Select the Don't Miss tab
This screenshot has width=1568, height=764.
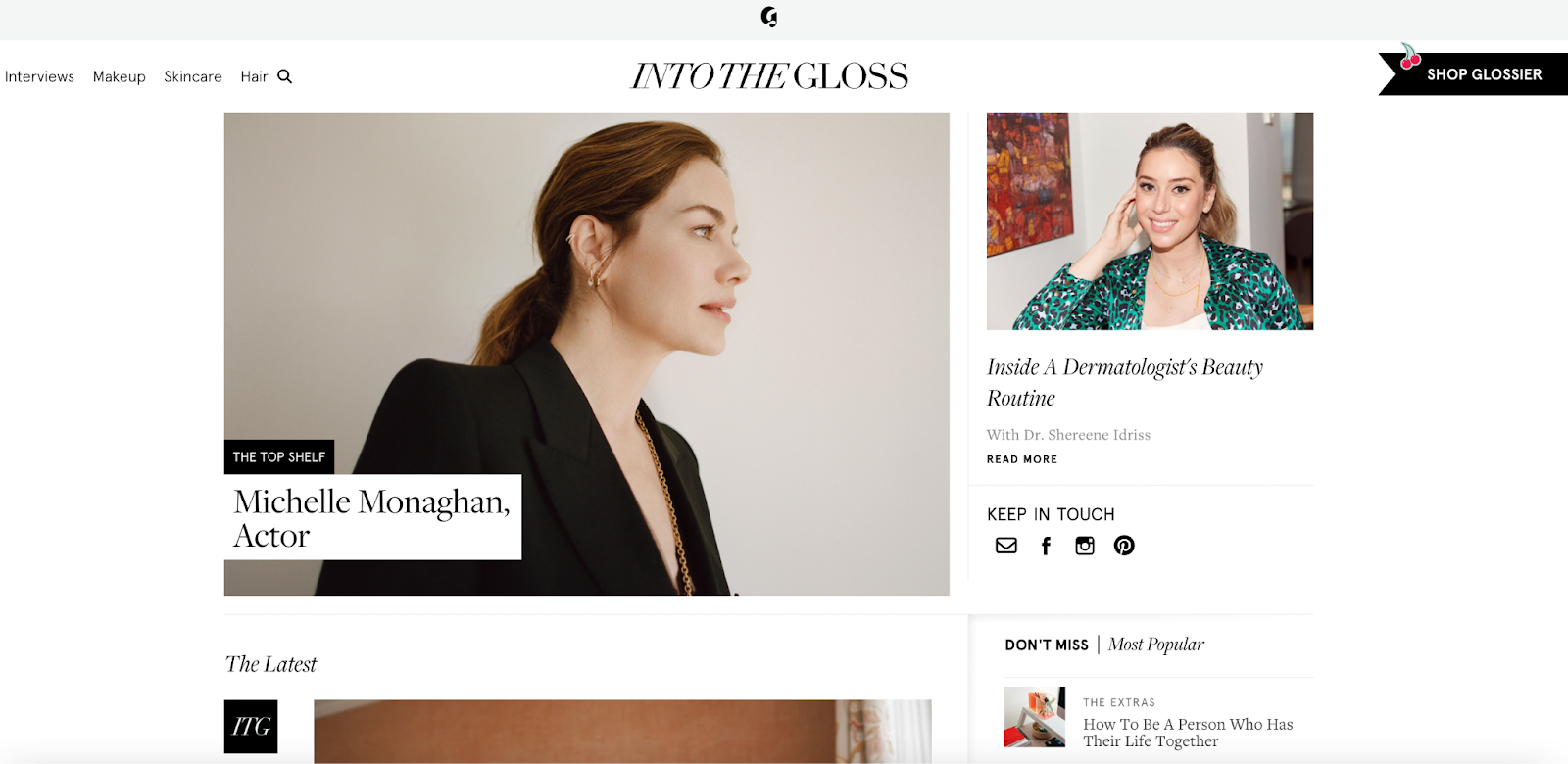[1047, 645]
